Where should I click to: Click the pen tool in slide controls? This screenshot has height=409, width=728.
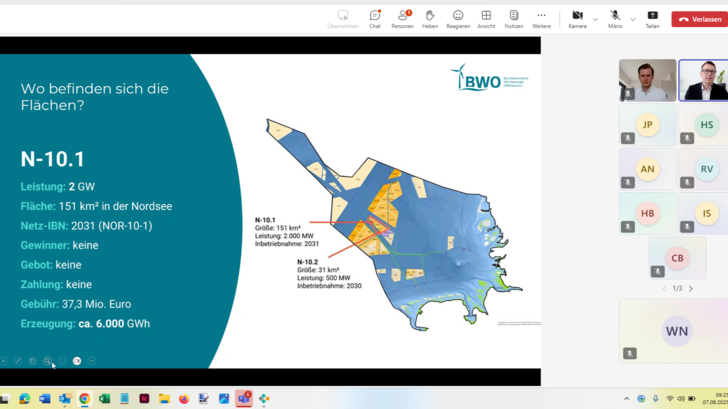[18, 361]
